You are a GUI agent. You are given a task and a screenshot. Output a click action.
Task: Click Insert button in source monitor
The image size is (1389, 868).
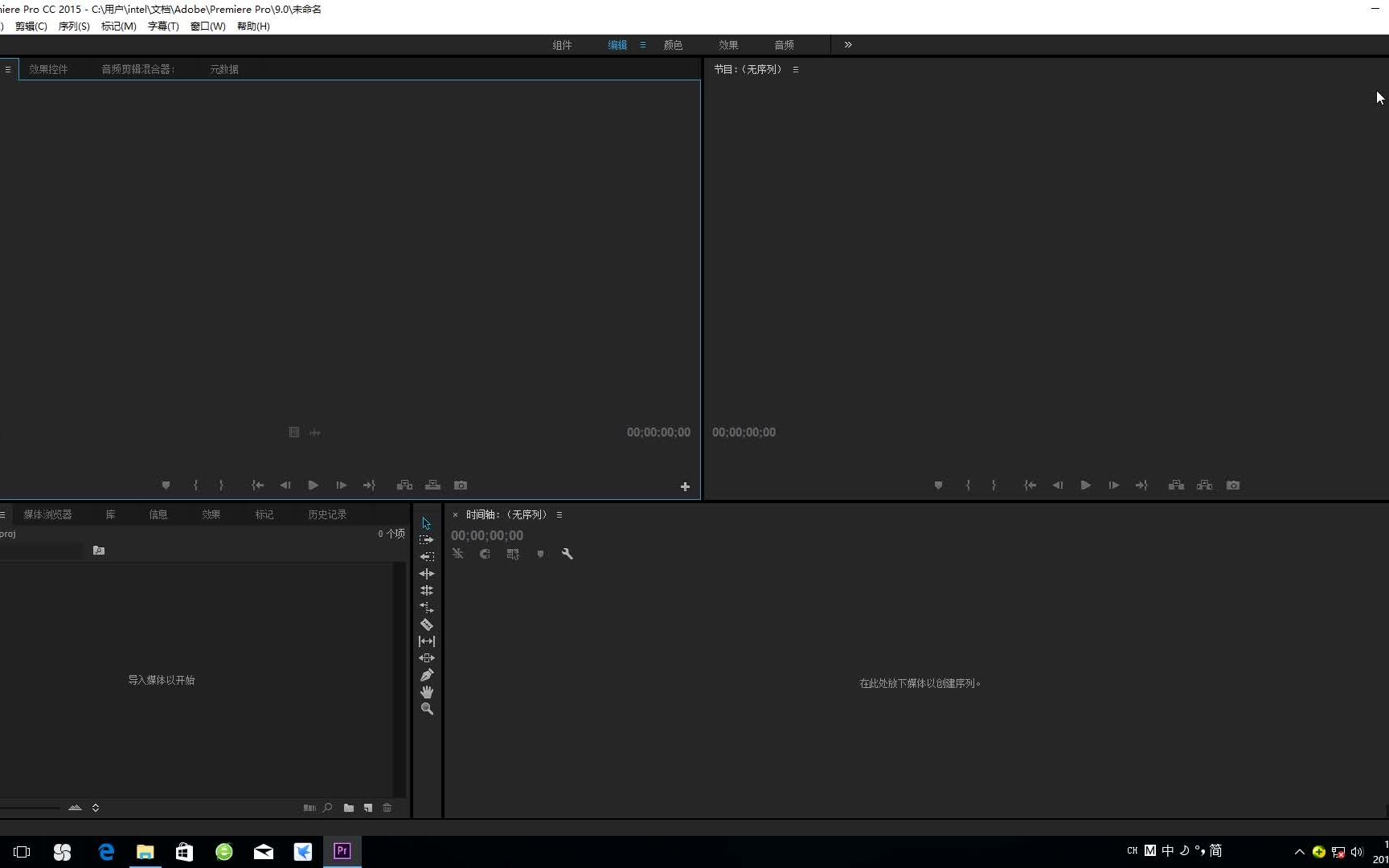pos(404,485)
